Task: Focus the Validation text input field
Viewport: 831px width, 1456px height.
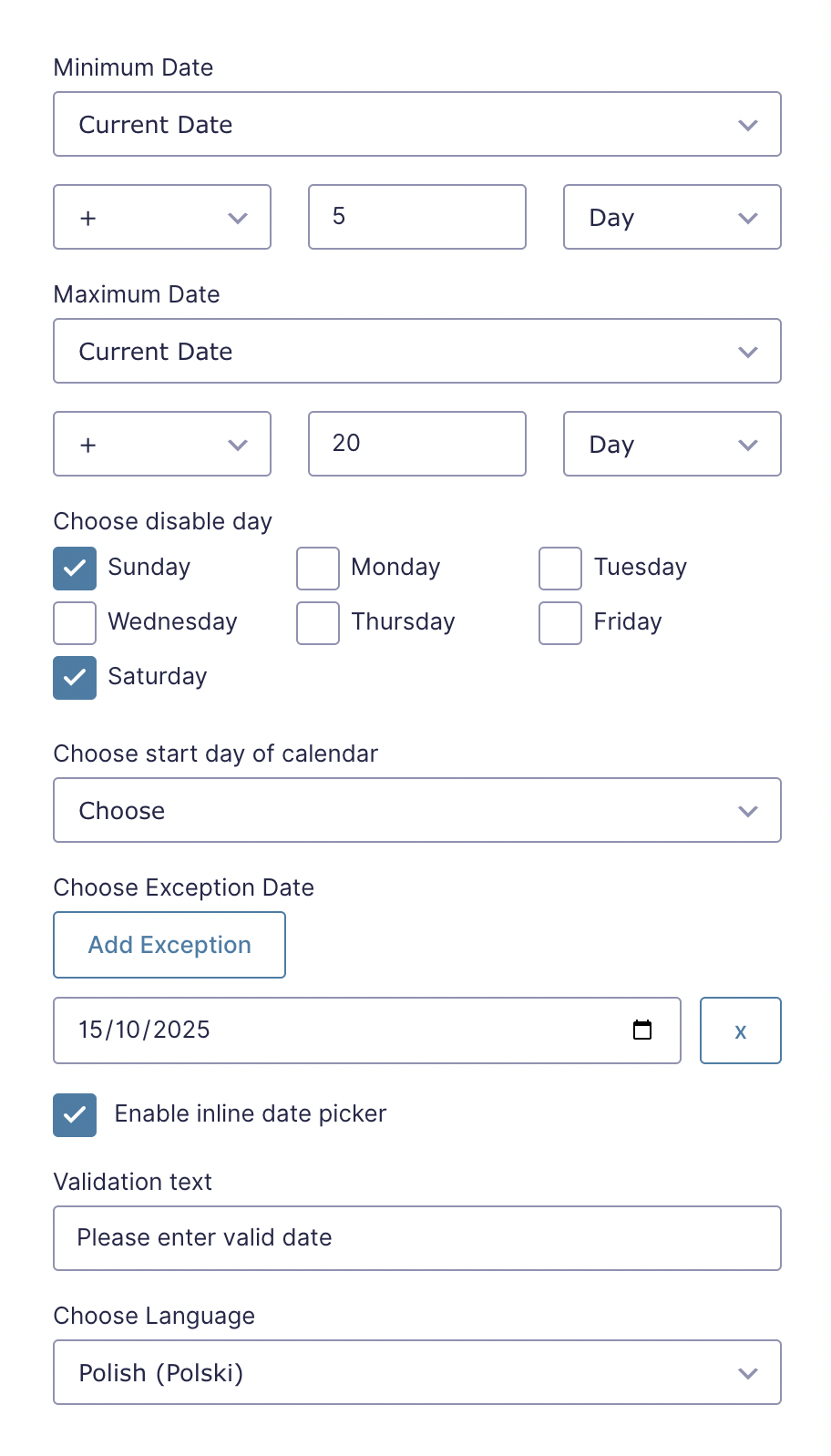Action: click(x=417, y=1238)
